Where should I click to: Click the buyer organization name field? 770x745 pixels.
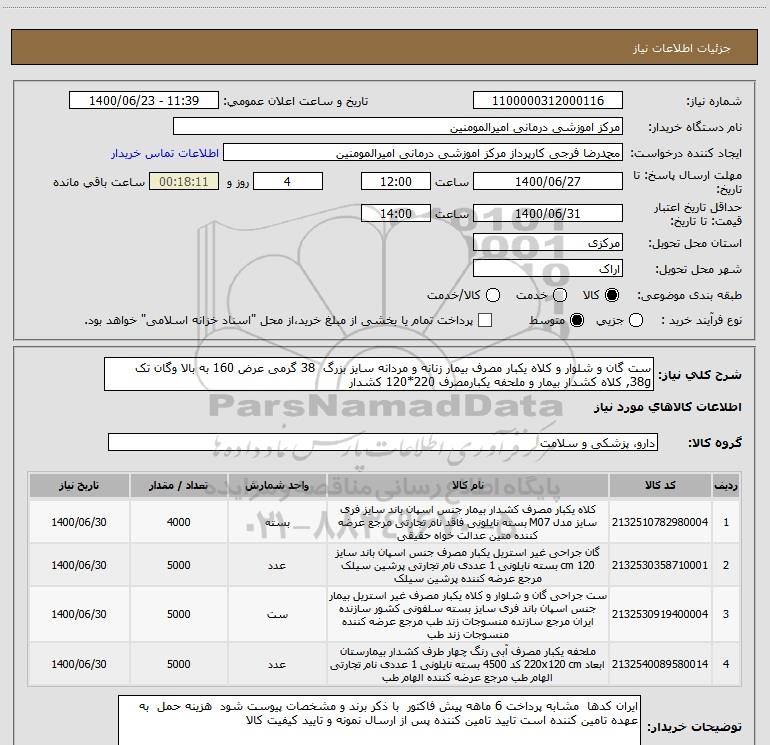pyautogui.click(x=398, y=127)
